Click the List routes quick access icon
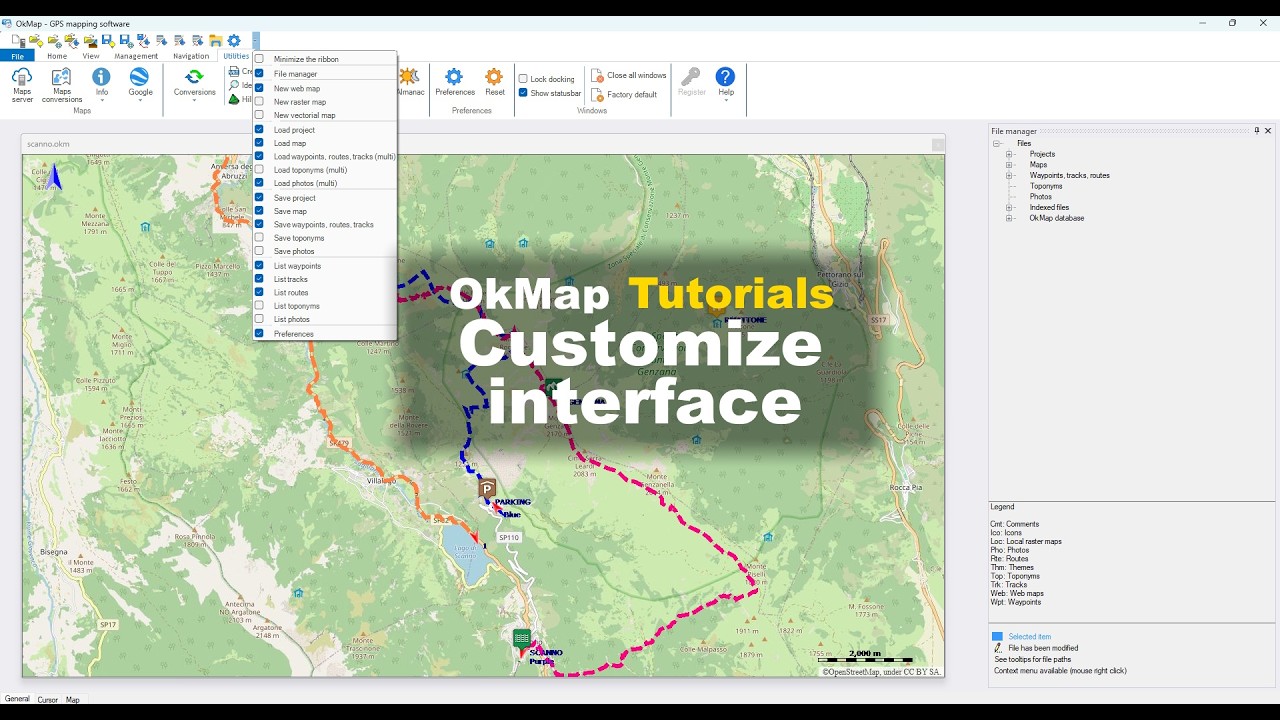 (x=197, y=41)
